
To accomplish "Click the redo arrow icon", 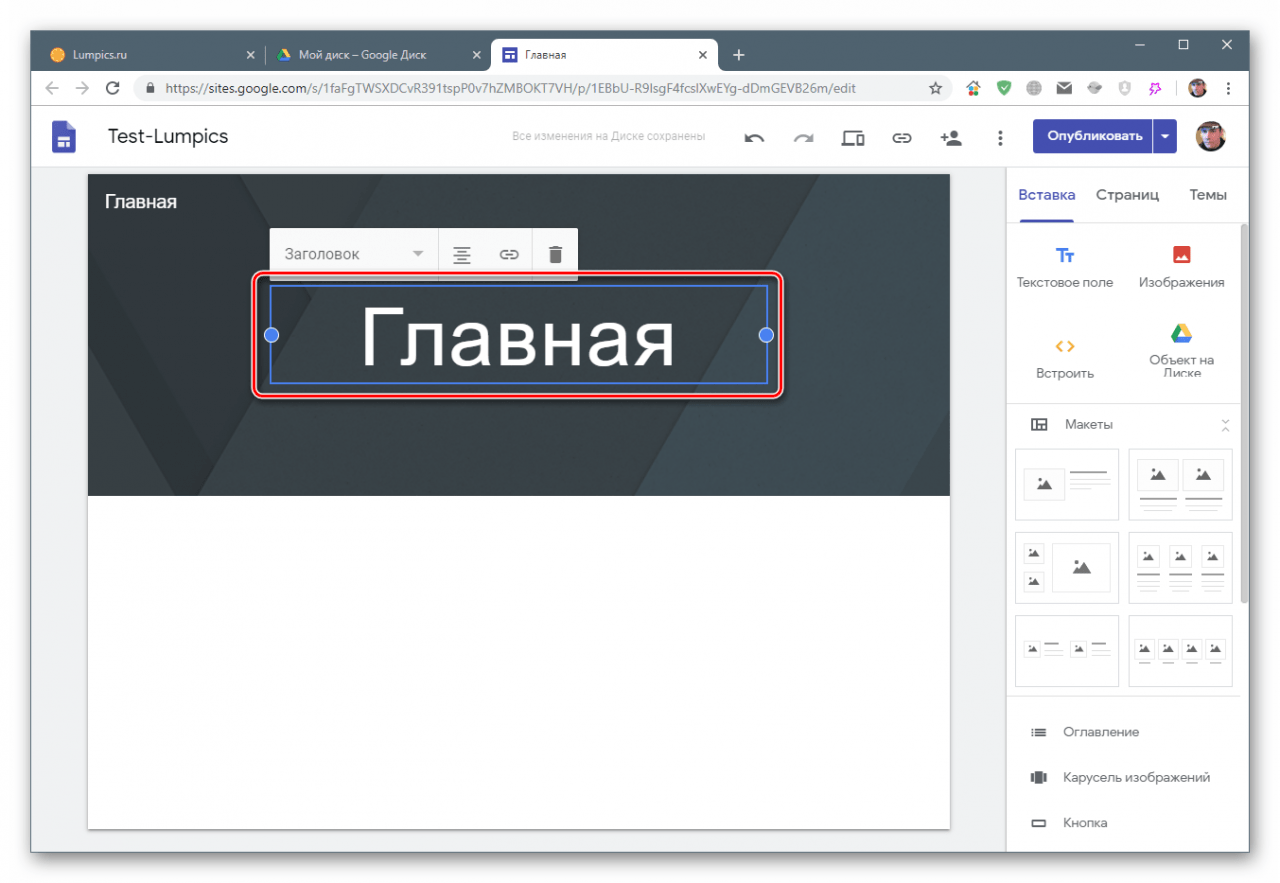I will click(803, 138).
